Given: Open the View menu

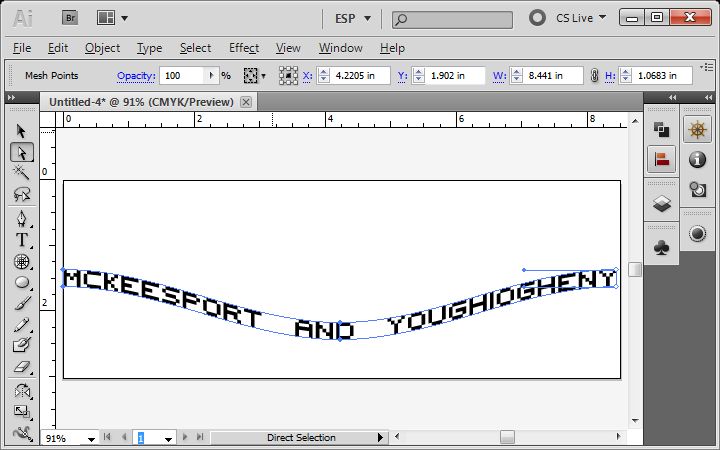Looking at the screenshot, I should pos(288,48).
